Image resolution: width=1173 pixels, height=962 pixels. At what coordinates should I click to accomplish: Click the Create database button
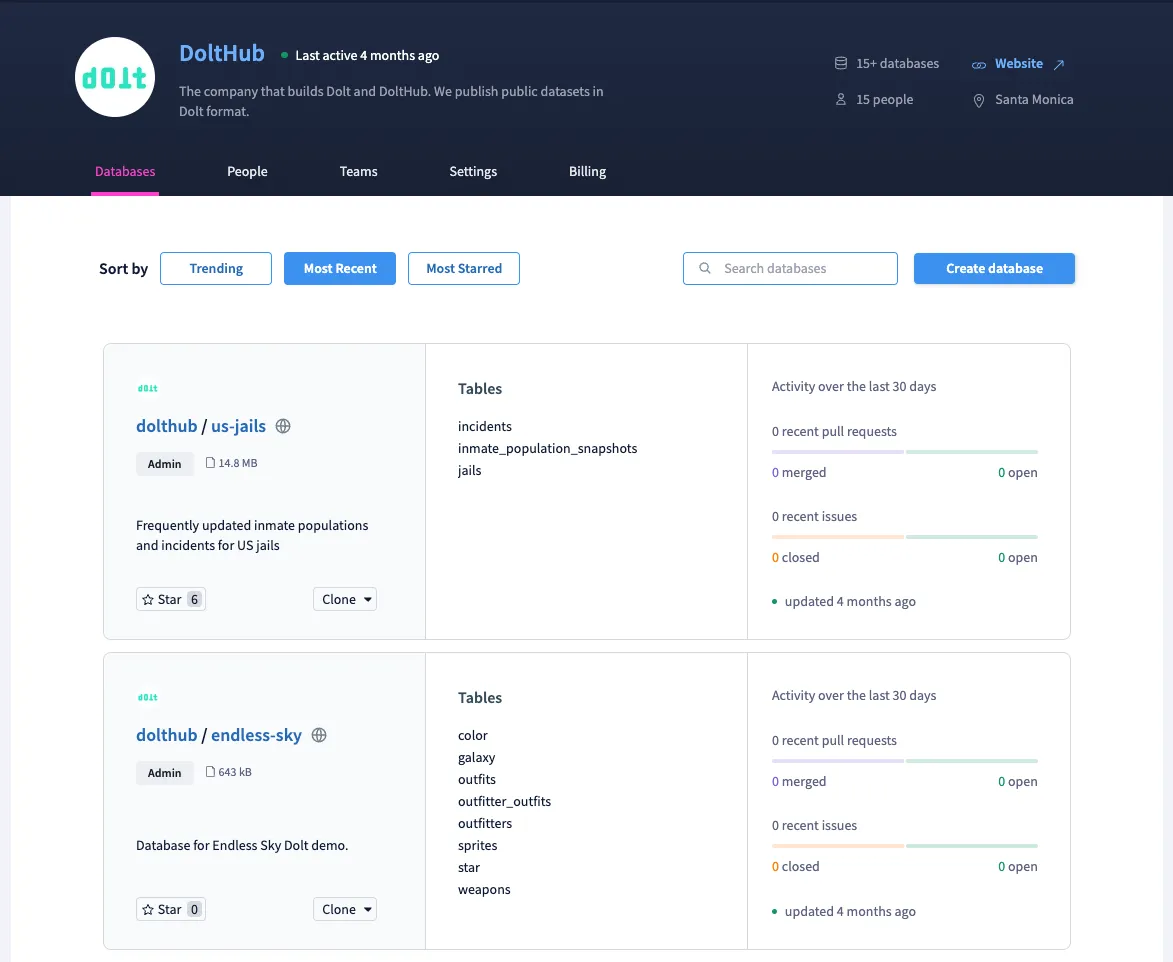[993, 268]
